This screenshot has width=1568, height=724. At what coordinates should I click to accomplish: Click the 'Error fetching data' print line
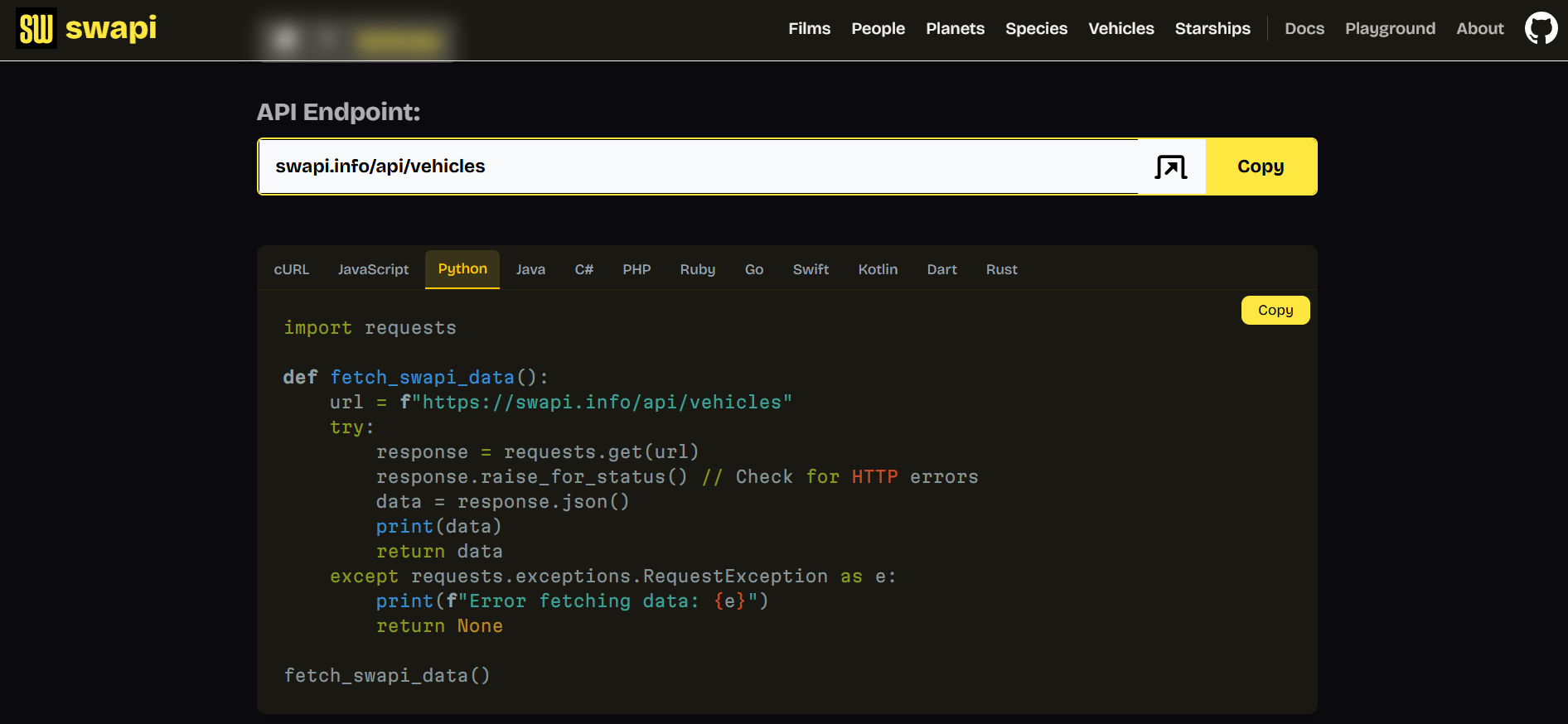tap(573, 601)
